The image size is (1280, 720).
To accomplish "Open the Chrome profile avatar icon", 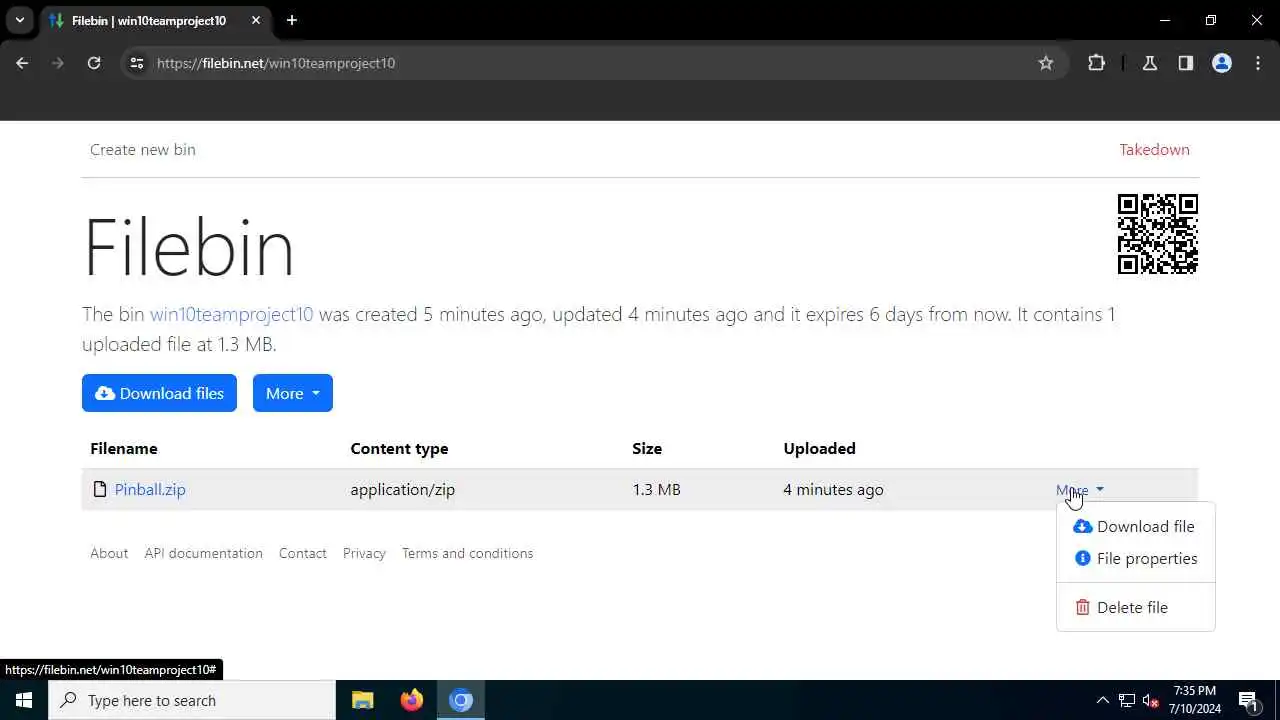I will (x=1222, y=63).
